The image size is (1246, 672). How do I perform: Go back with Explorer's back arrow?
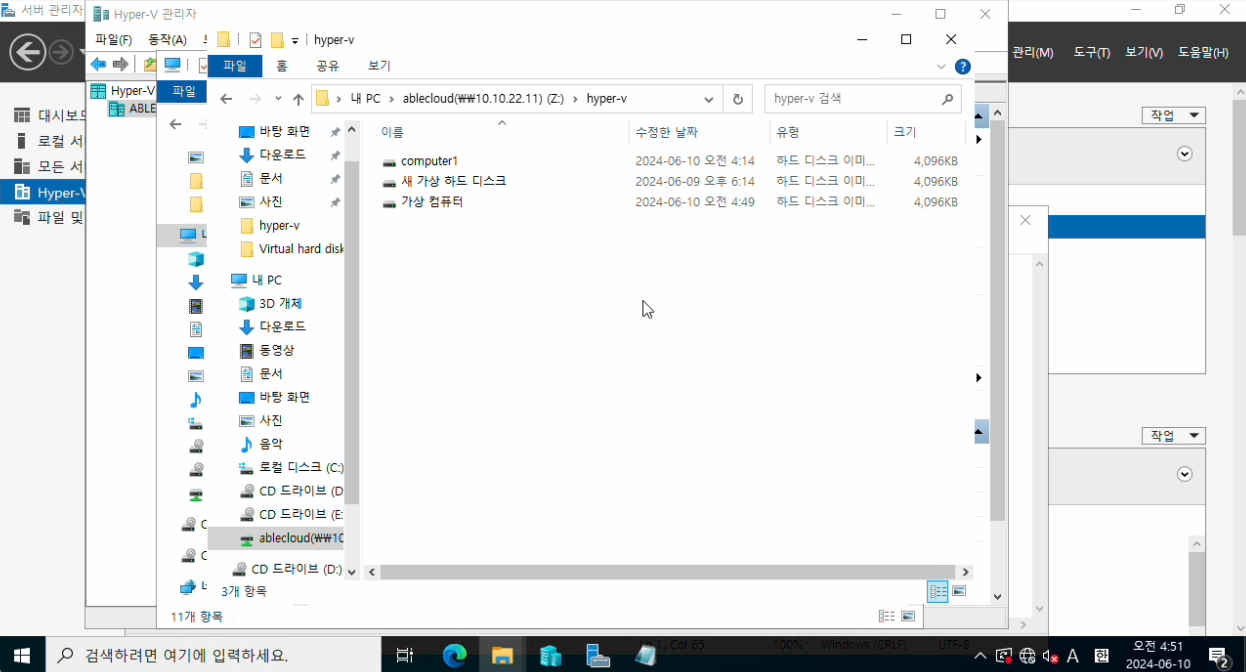point(226,99)
